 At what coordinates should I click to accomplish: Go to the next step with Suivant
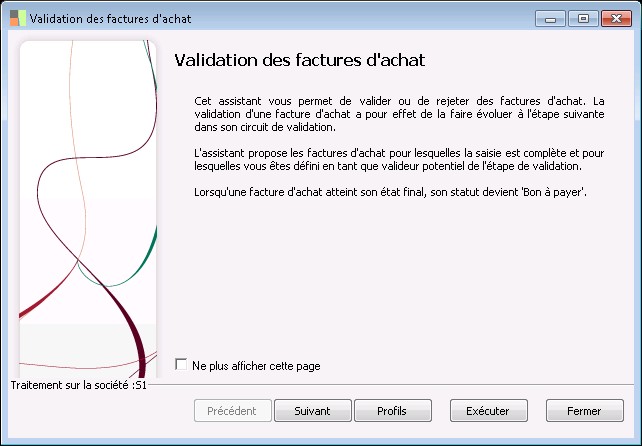pyautogui.click(x=312, y=411)
